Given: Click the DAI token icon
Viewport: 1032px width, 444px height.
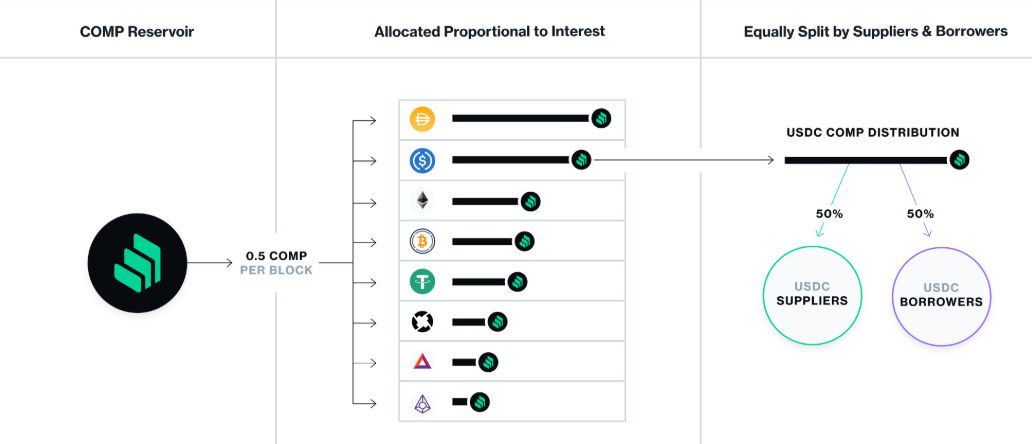Looking at the screenshot, I should (x=422, y=119).
